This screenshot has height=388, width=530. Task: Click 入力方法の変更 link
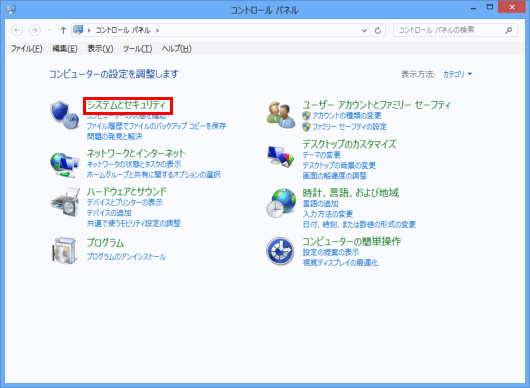[x=328, y=214]
